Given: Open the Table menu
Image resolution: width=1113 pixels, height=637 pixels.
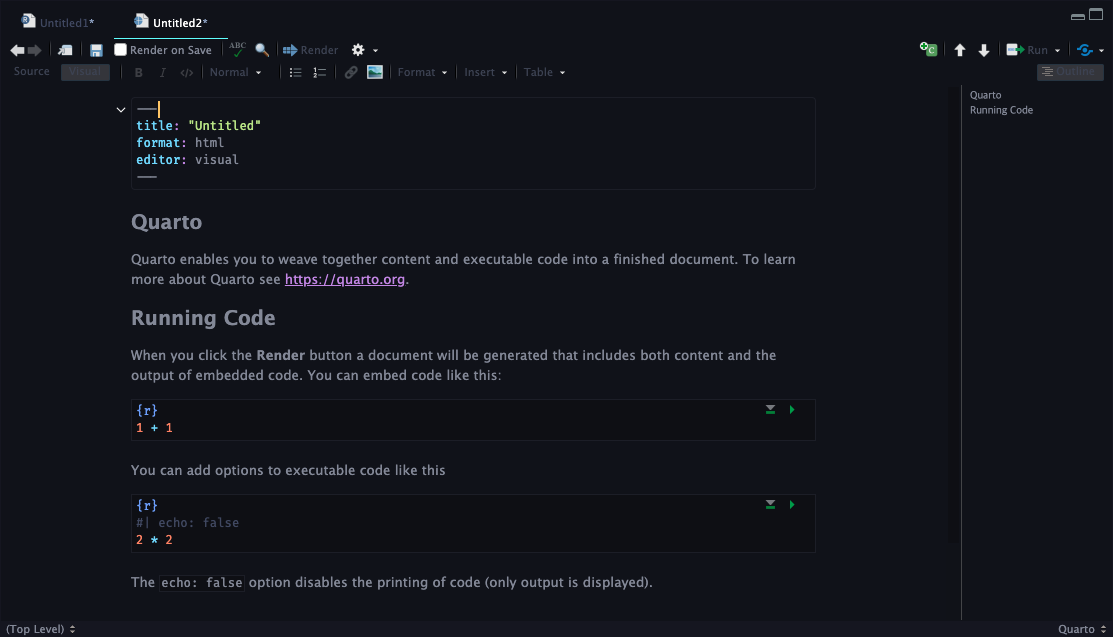Looking at the screenshot, I should (544, 72).
